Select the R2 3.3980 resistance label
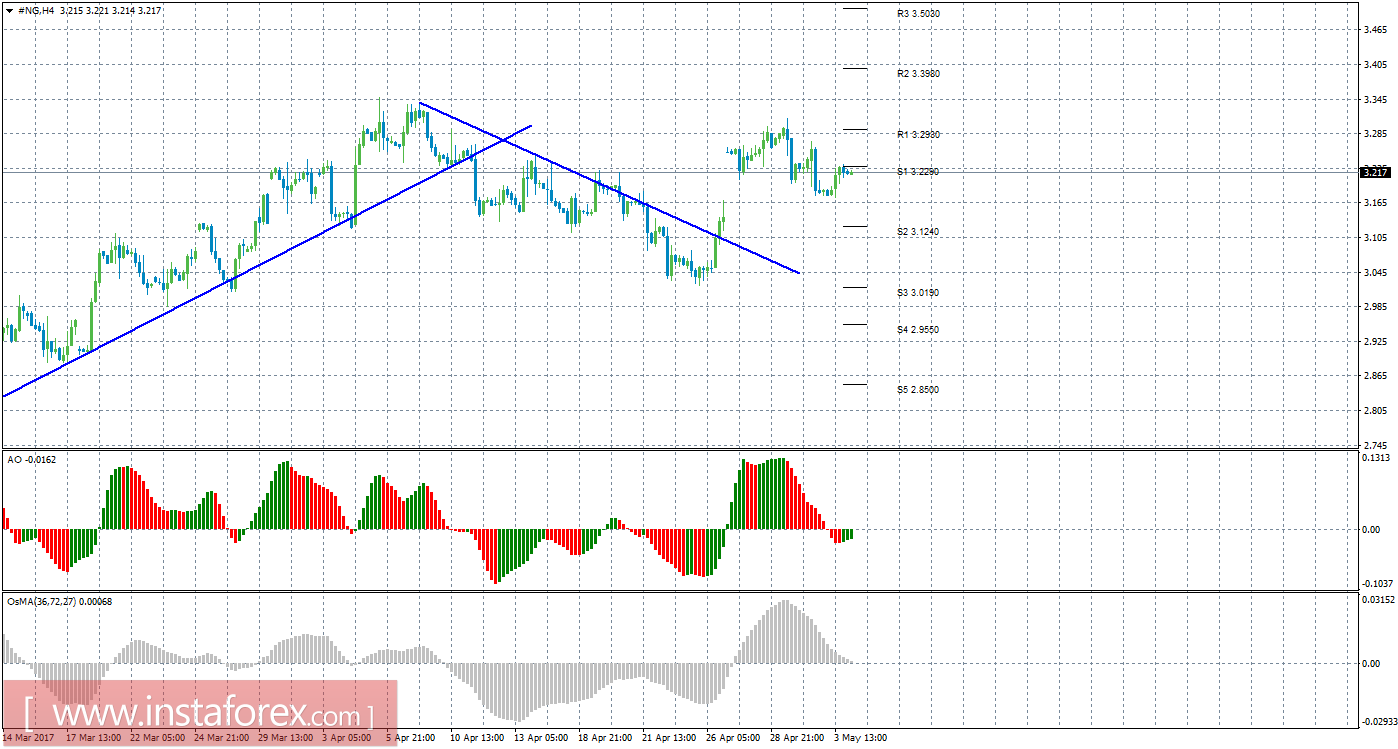 [918, 74]
